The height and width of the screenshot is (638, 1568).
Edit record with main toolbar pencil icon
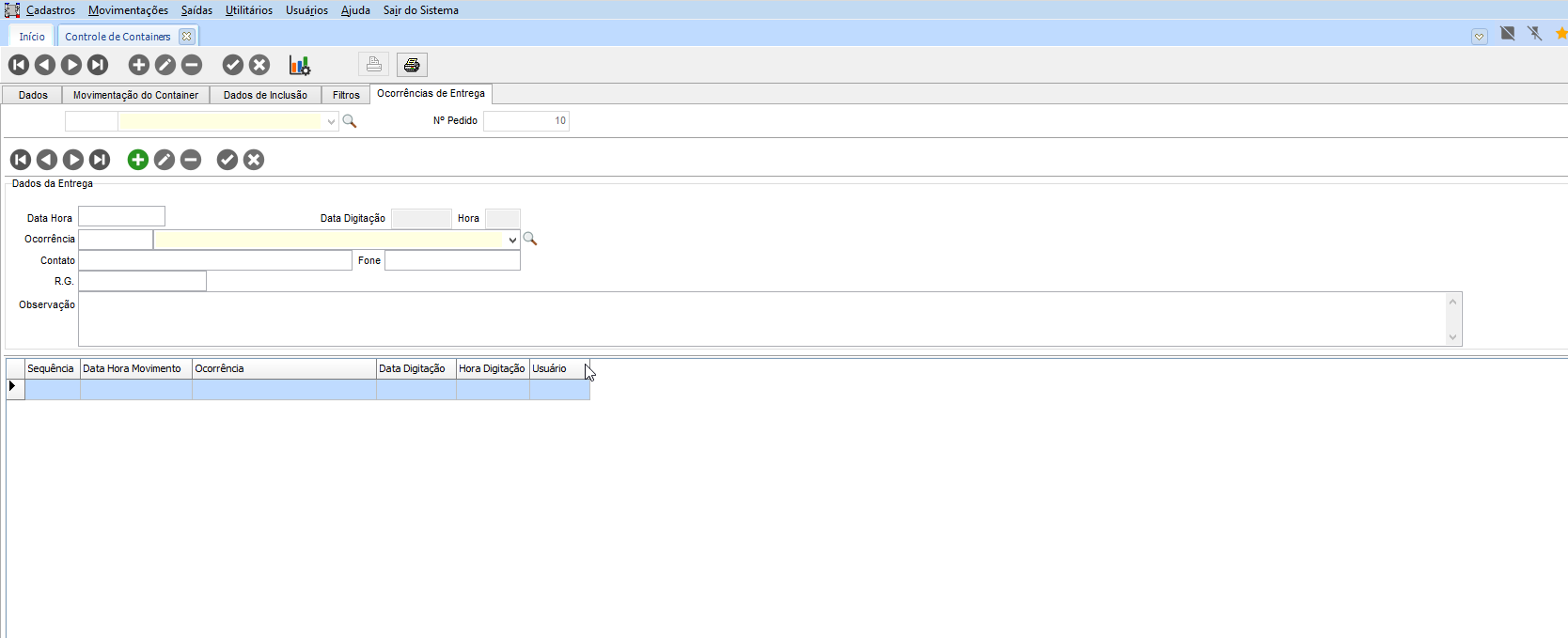(x=165, y=65)
